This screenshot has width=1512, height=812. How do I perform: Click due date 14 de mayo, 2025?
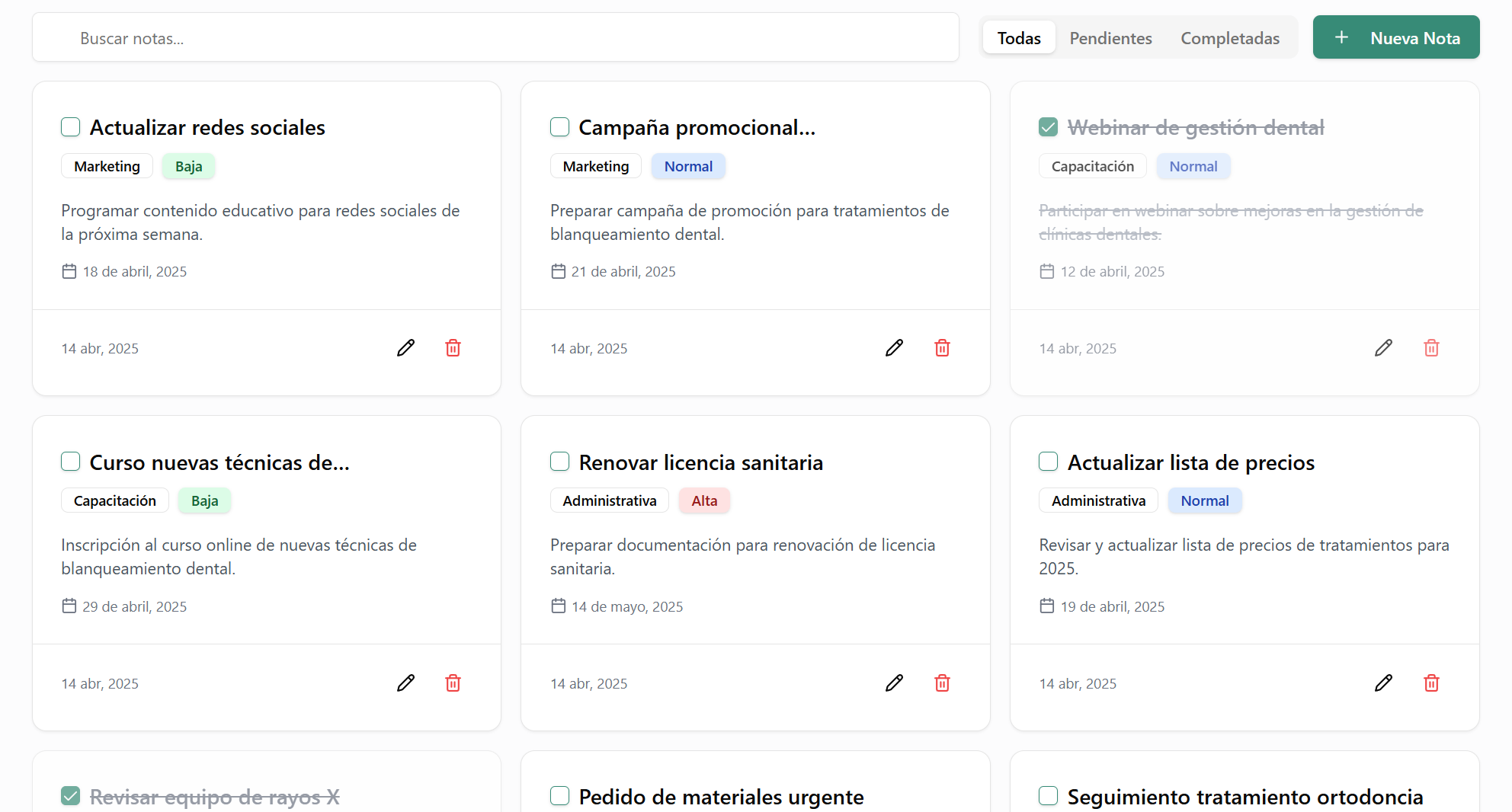(x=627, y=606)
